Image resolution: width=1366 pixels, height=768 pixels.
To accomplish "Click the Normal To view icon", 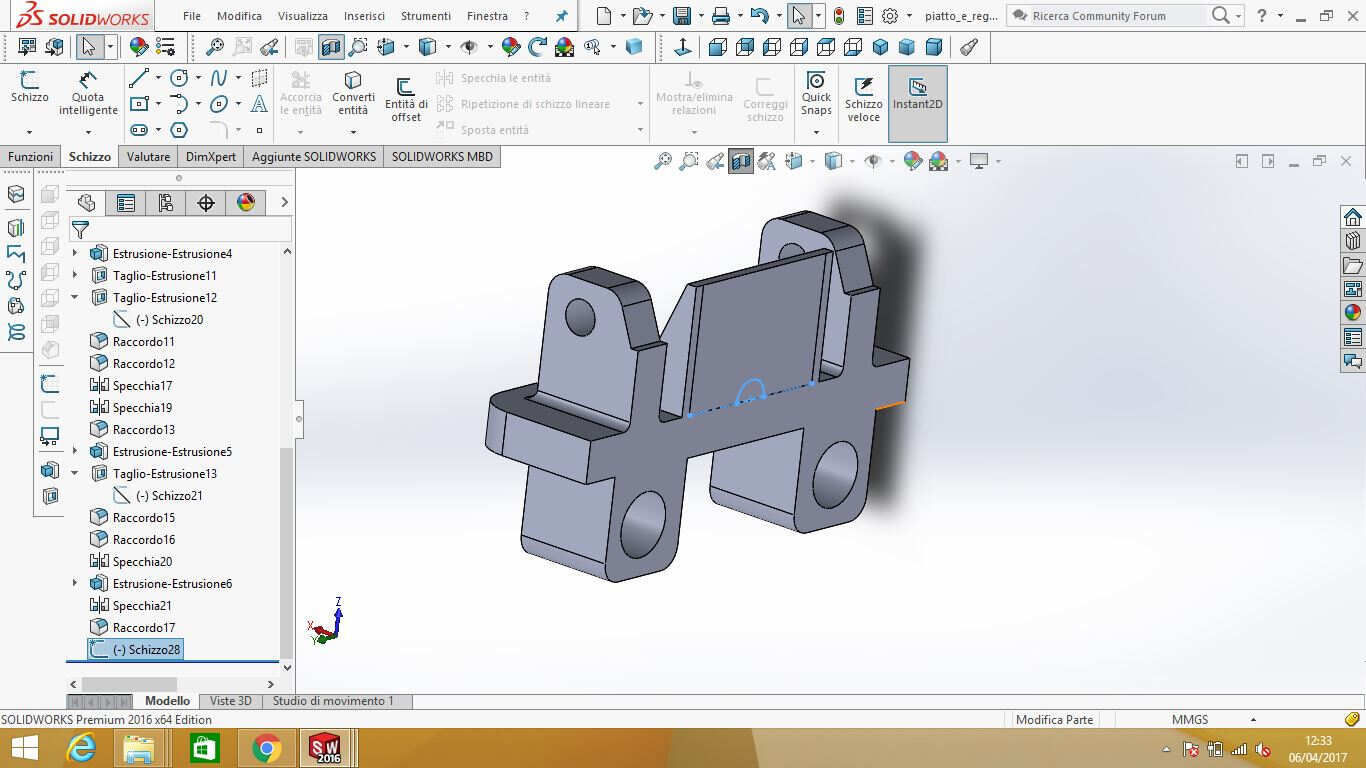I will [x=682, y=47].
